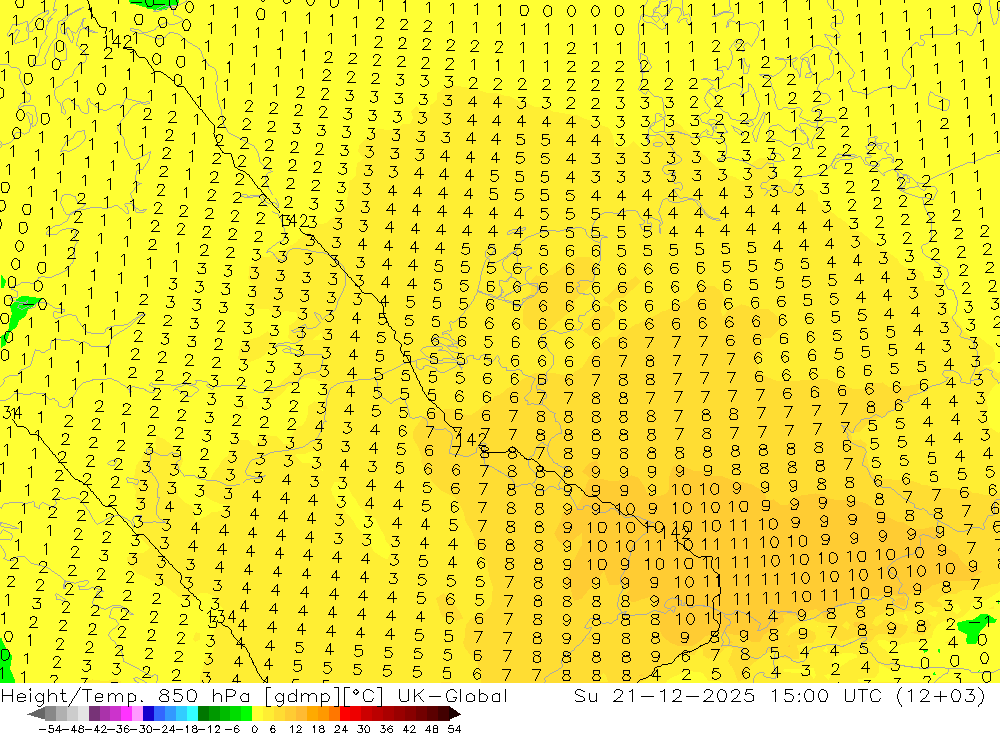Click the "(12+03)" forecast run label
The image size is (1000, 733).
[x=940, y=696]
